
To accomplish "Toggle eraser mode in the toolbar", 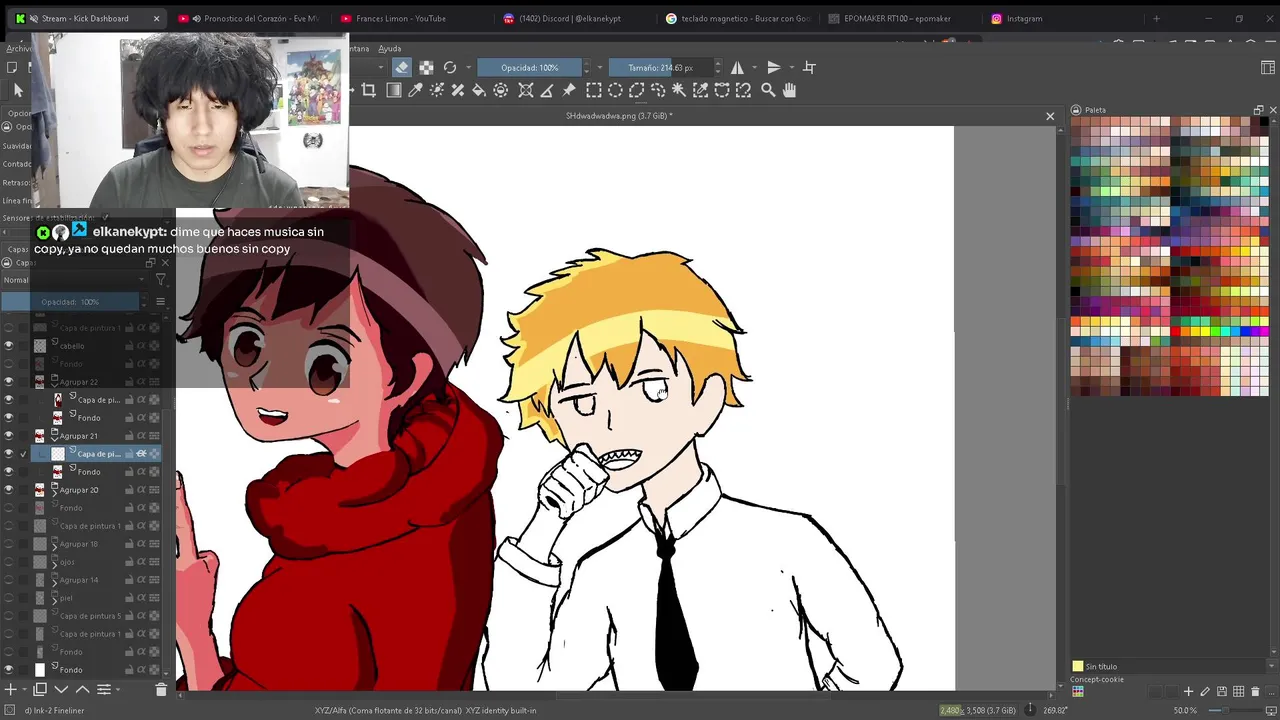I will [402, 67].
